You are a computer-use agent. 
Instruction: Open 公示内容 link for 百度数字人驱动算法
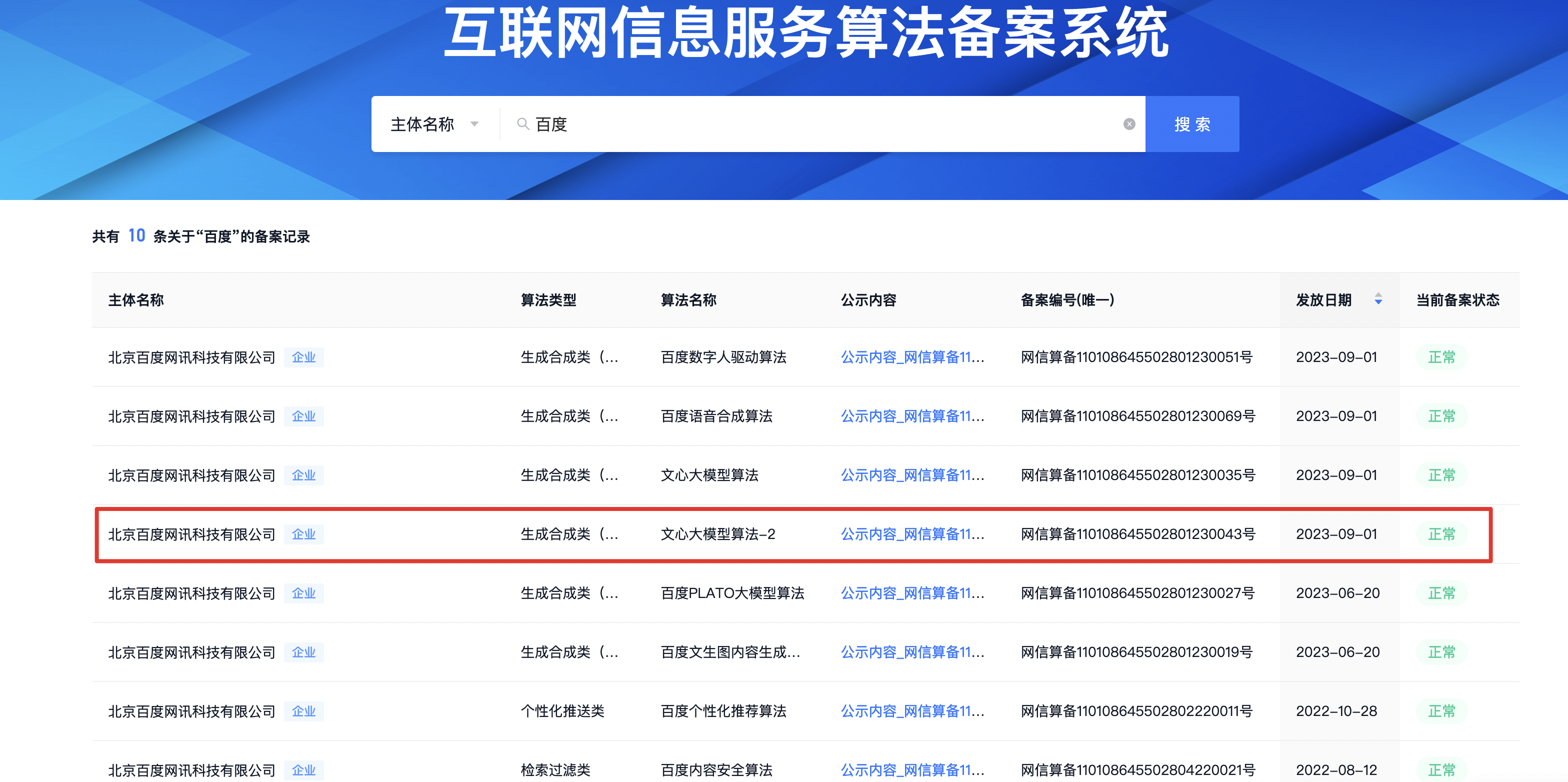(x=912, y=357)
